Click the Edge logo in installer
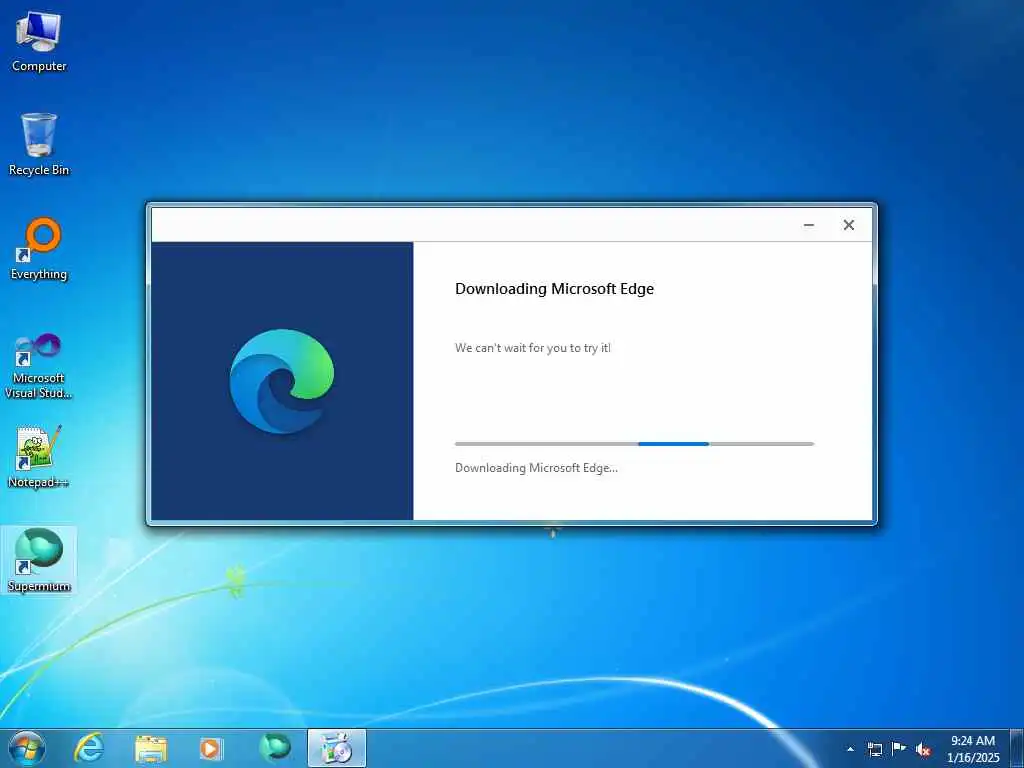The height and width of the screenshot is (768, 1024). pyautogui.click(x=281, y=381)
